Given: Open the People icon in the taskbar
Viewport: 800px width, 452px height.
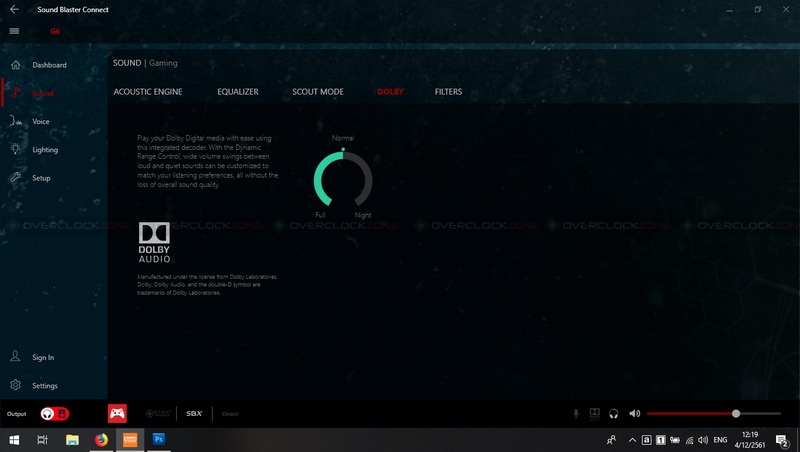Looking at the screenshot, I should coord(611,440).
